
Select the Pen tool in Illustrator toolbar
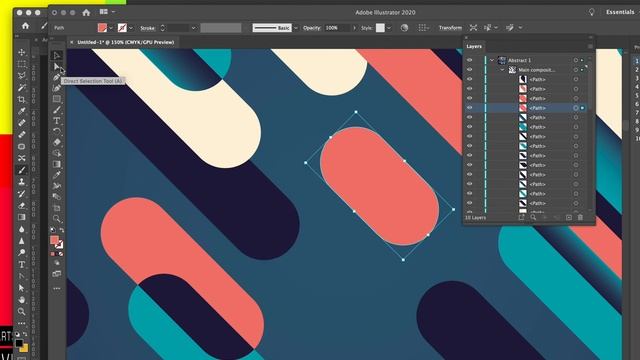[57, 77]
